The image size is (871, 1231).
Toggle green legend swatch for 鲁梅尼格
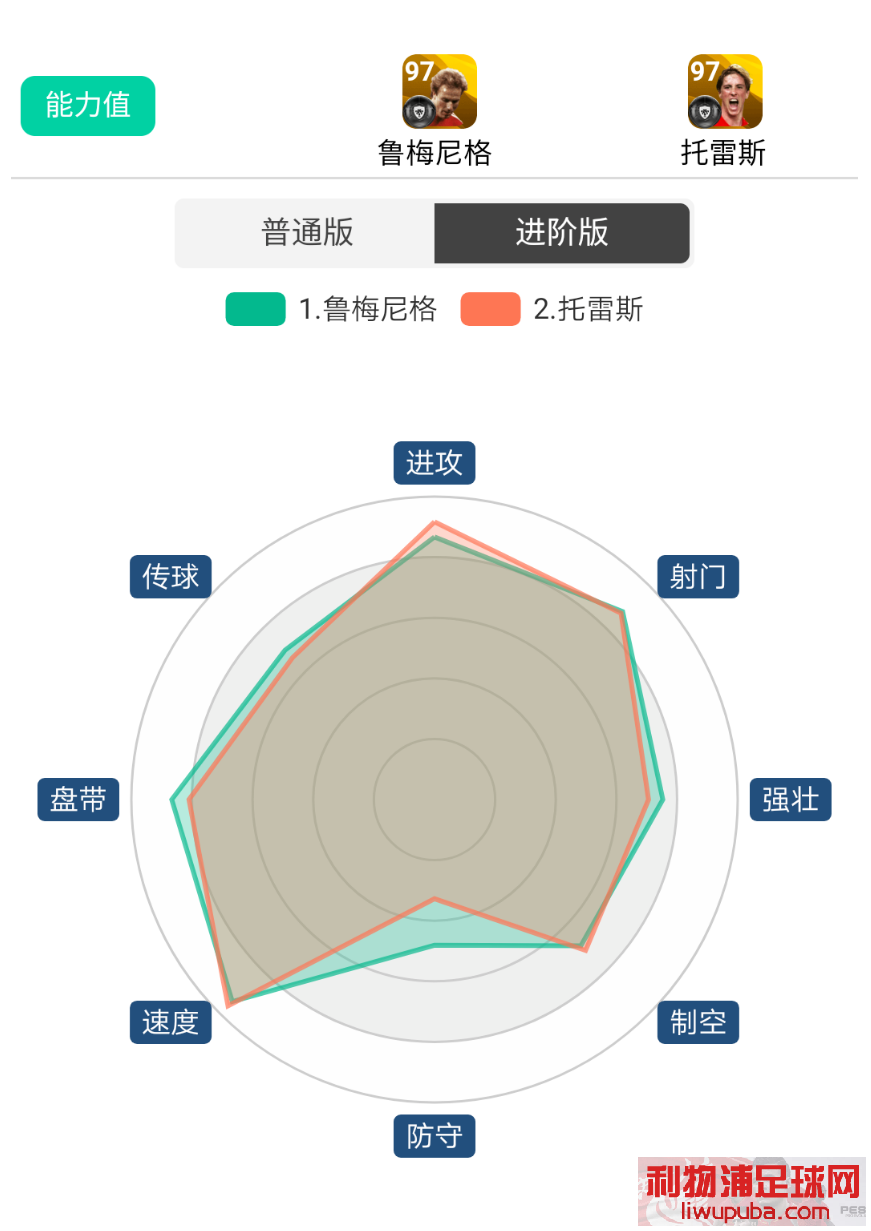pyautogui.click(x=255, y=310)
